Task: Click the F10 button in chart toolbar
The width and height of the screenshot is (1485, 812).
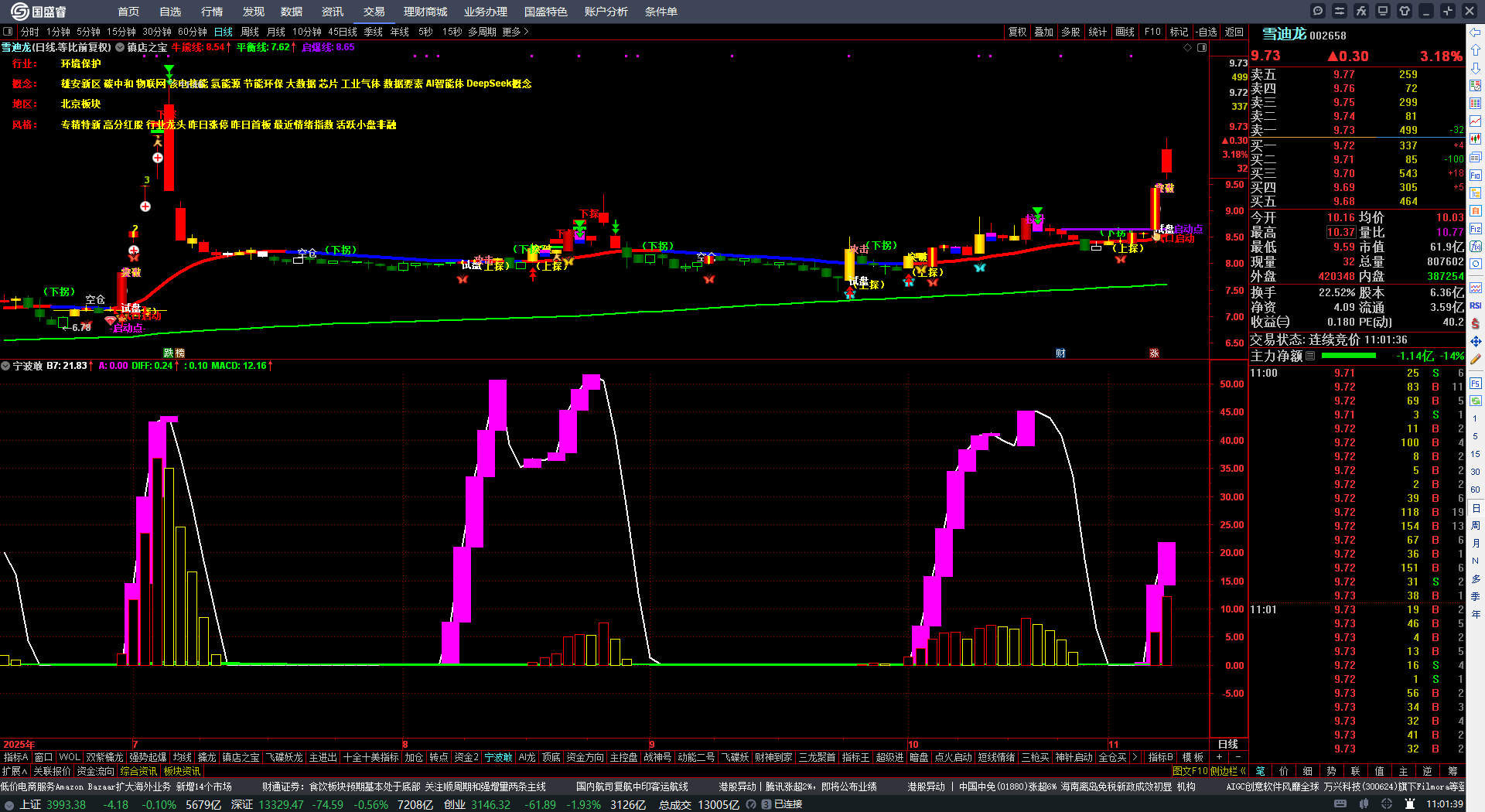Action: (1152, 32)
